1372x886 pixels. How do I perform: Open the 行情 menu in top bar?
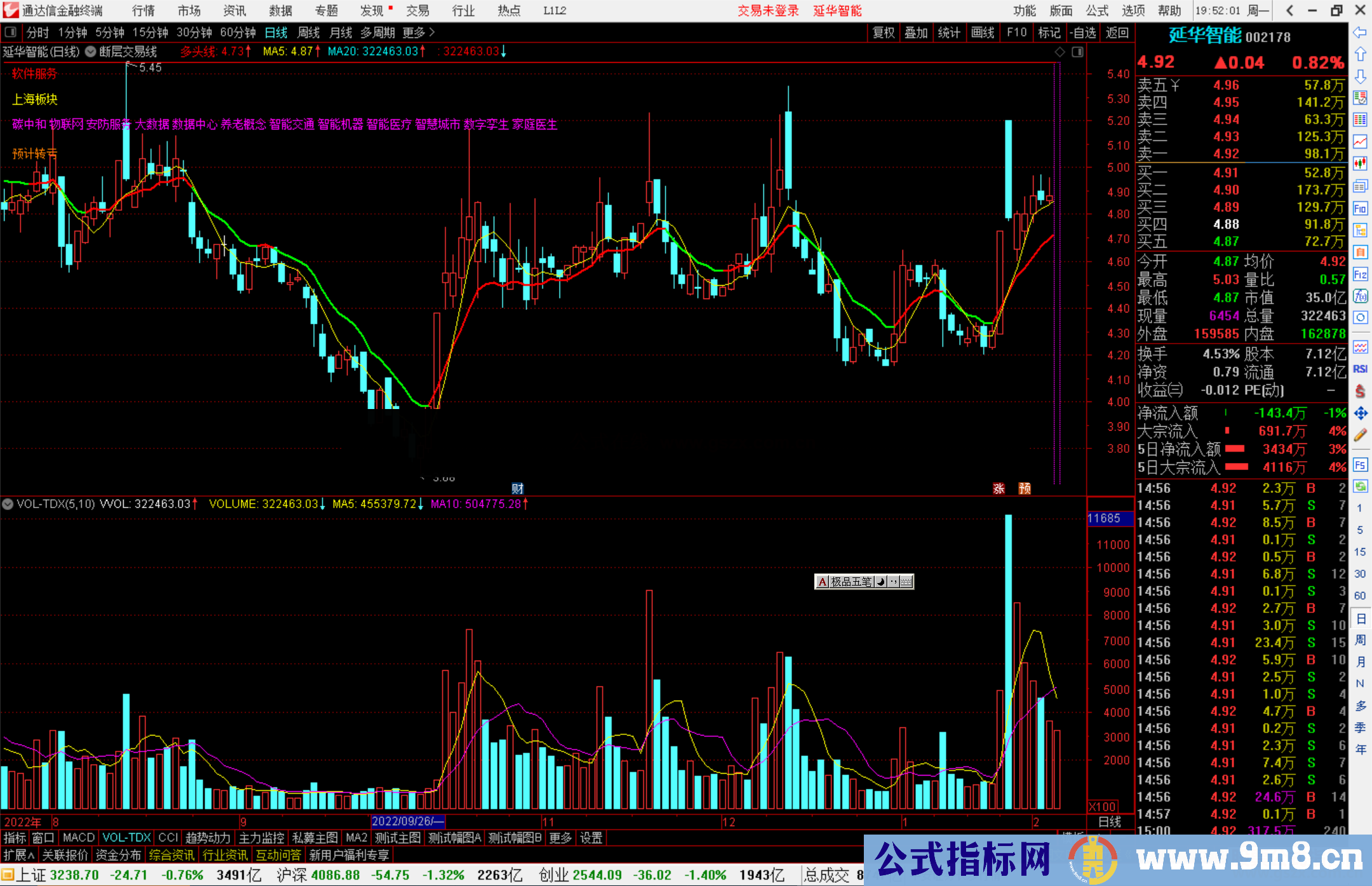[144, 11]
